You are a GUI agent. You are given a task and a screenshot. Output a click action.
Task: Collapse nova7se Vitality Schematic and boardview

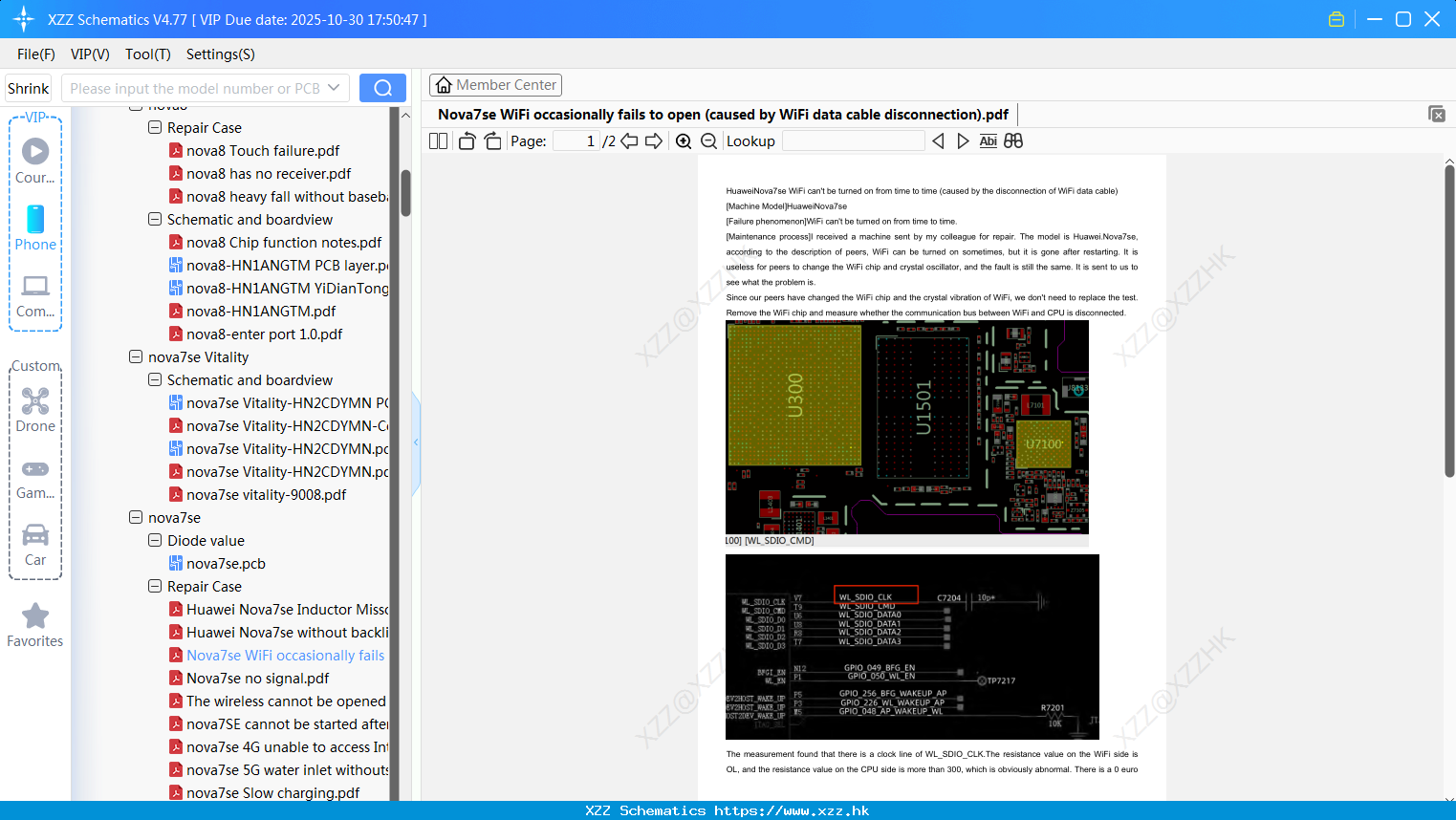pyautogui.click(x=155, y=379)
